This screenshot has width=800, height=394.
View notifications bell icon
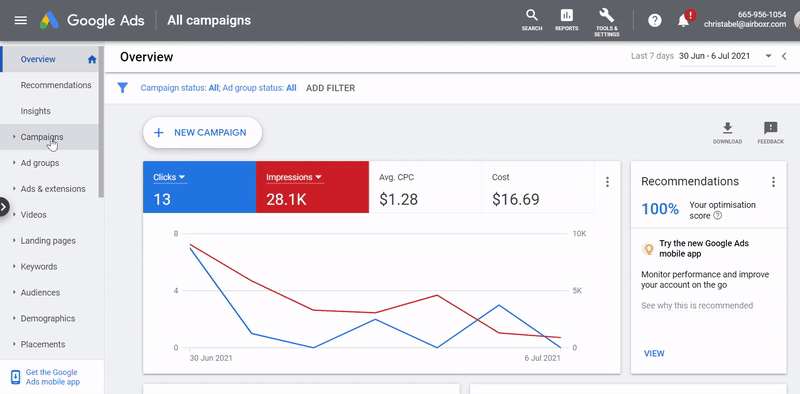coord(683,21)
